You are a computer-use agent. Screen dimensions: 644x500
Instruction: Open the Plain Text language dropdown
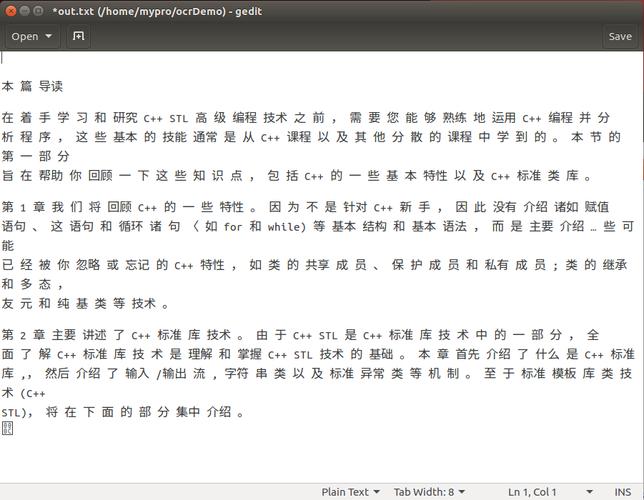350,492
